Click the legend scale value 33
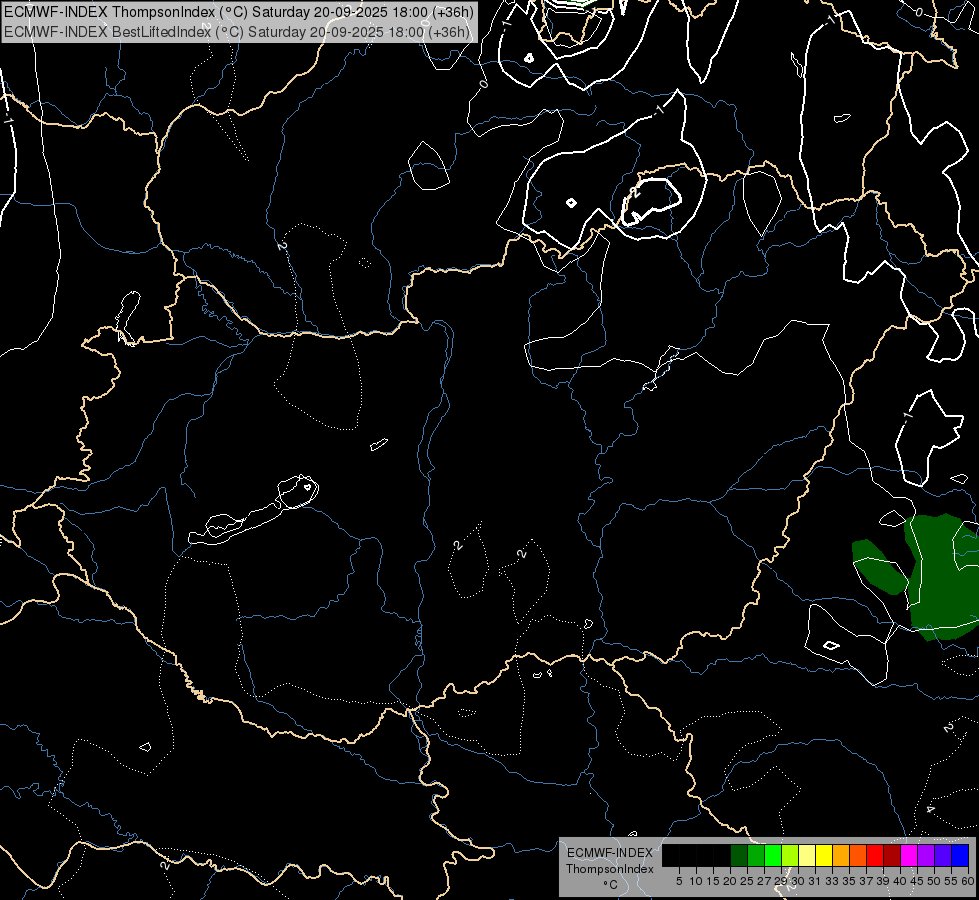This screenshot has width=979, height=900. tap(832, 881)
